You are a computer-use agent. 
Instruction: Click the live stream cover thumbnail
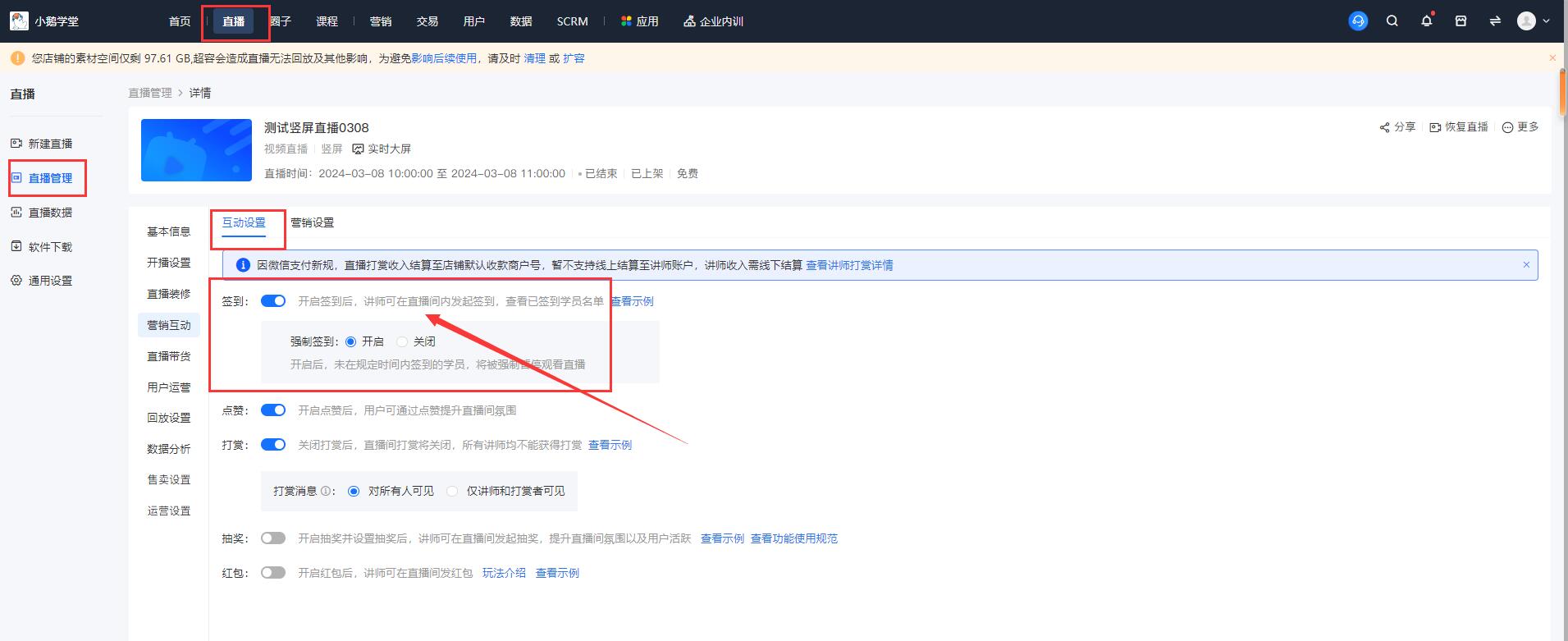(x=196, y=150)
